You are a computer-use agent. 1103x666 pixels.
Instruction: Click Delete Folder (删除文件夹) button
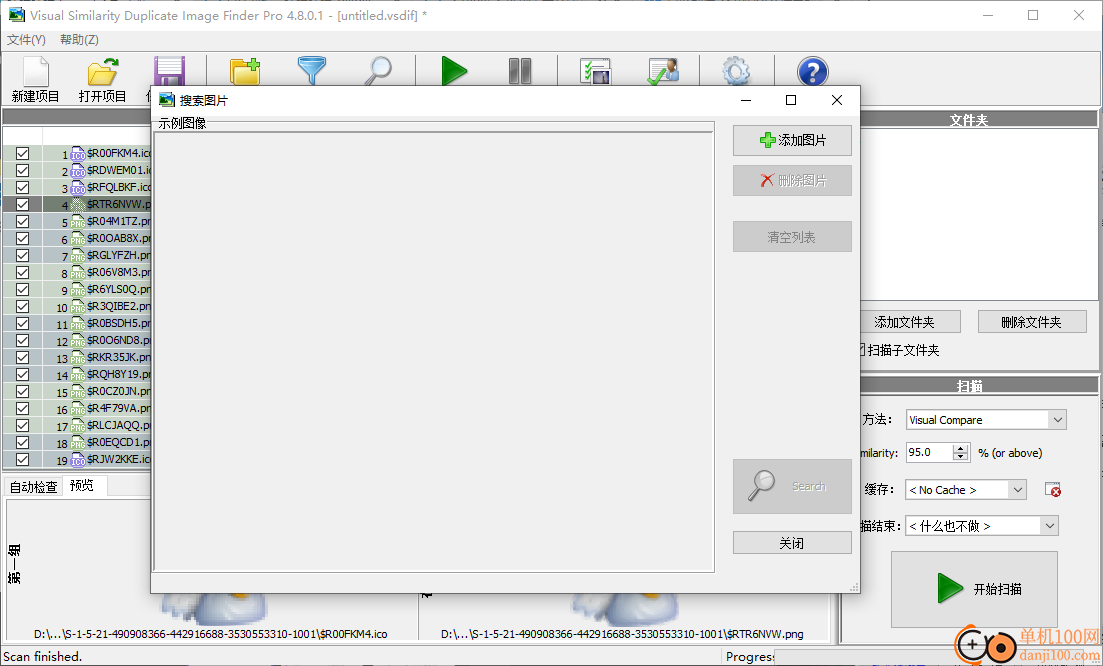[1031, 322]
